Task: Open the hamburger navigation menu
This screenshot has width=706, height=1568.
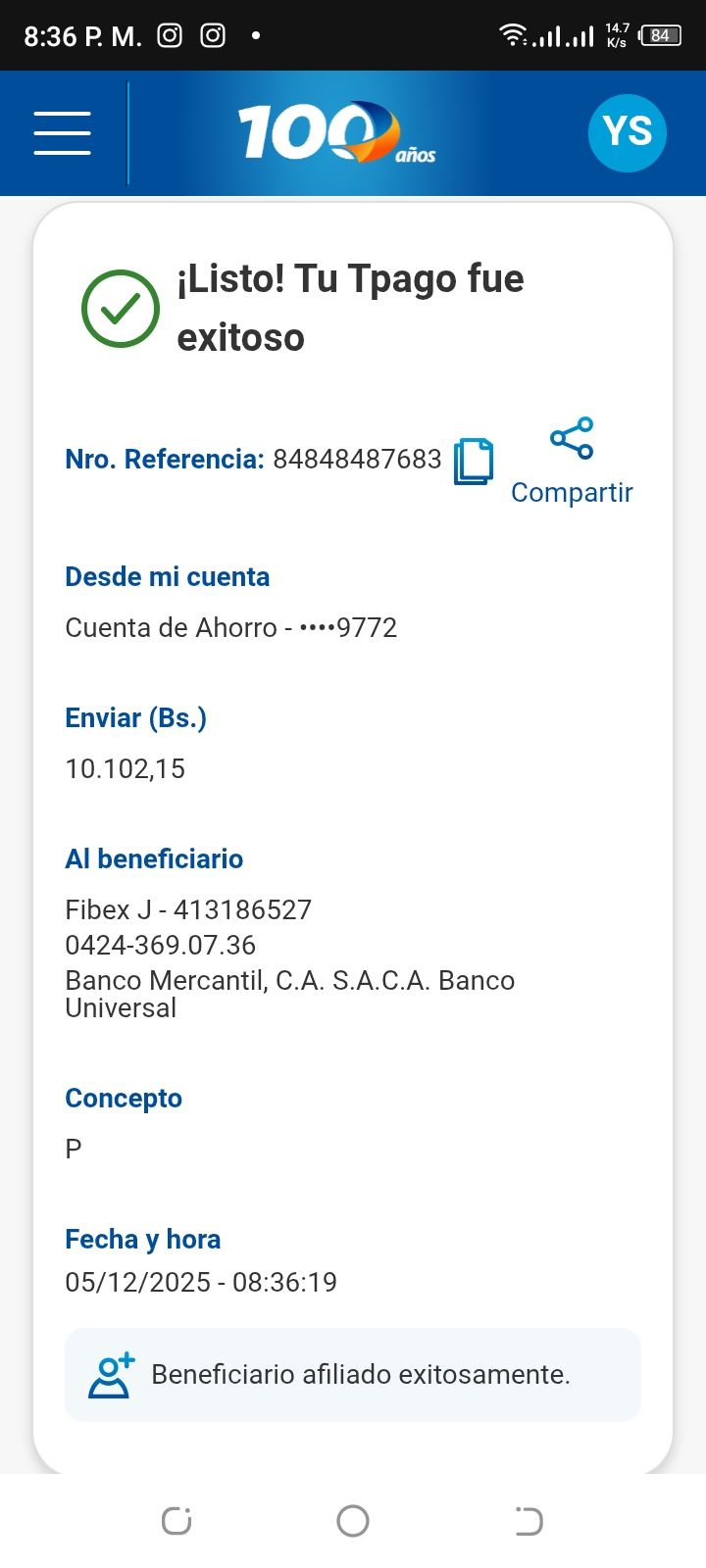Action: coord(62,132)
